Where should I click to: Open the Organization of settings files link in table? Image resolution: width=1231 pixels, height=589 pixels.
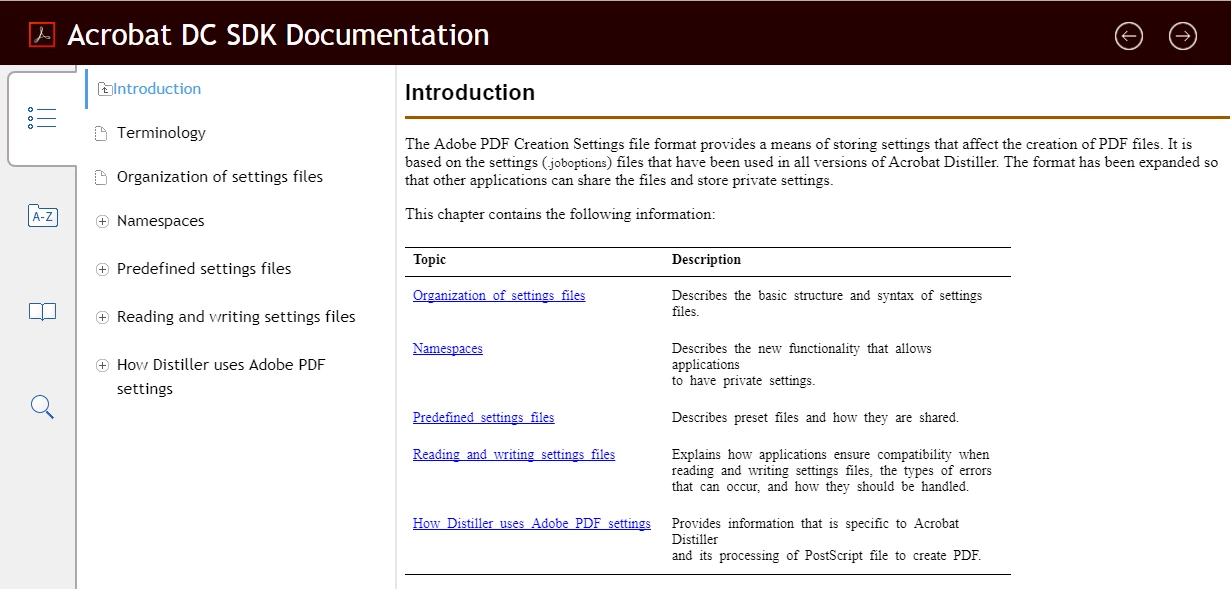point(499,296)
